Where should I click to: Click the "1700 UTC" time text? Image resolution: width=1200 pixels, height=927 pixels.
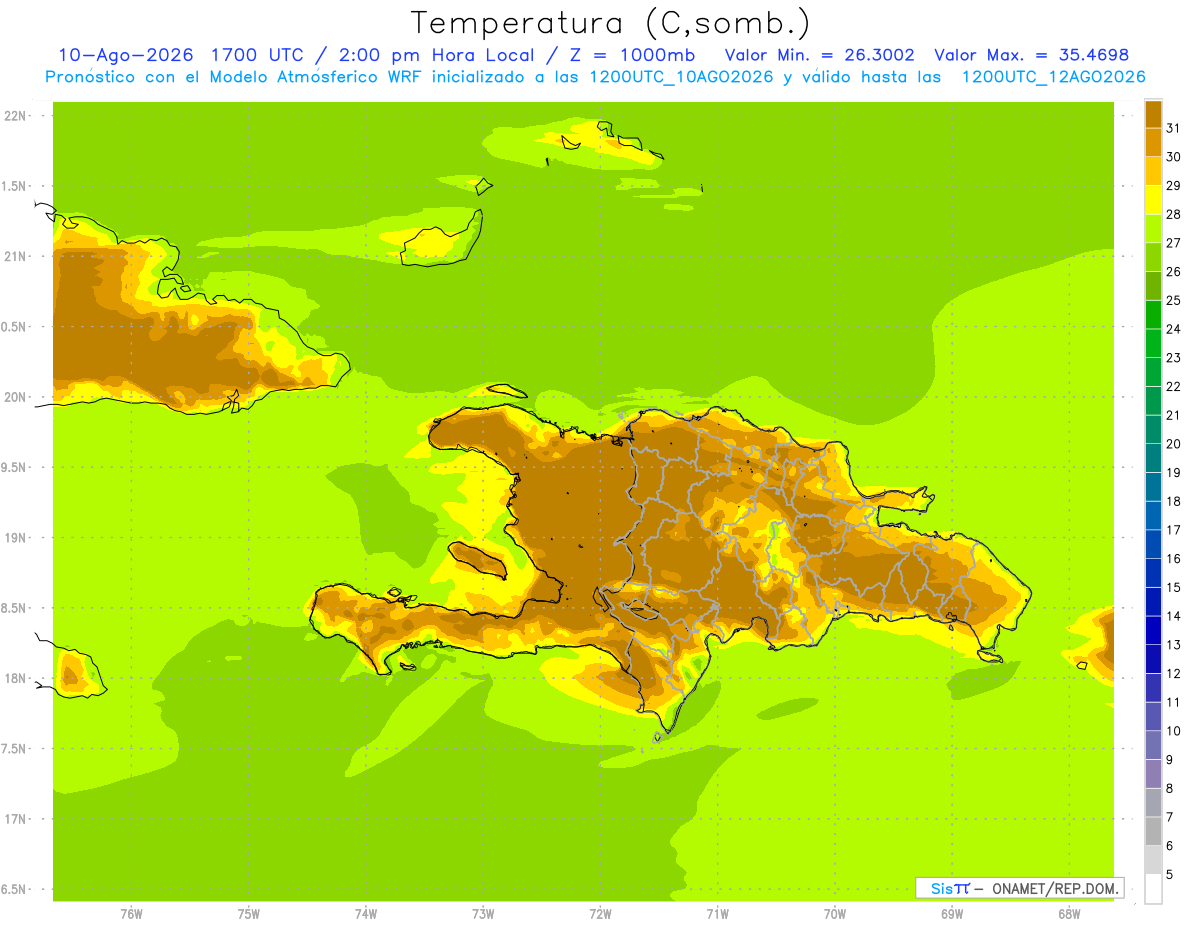tap(263, 55)
